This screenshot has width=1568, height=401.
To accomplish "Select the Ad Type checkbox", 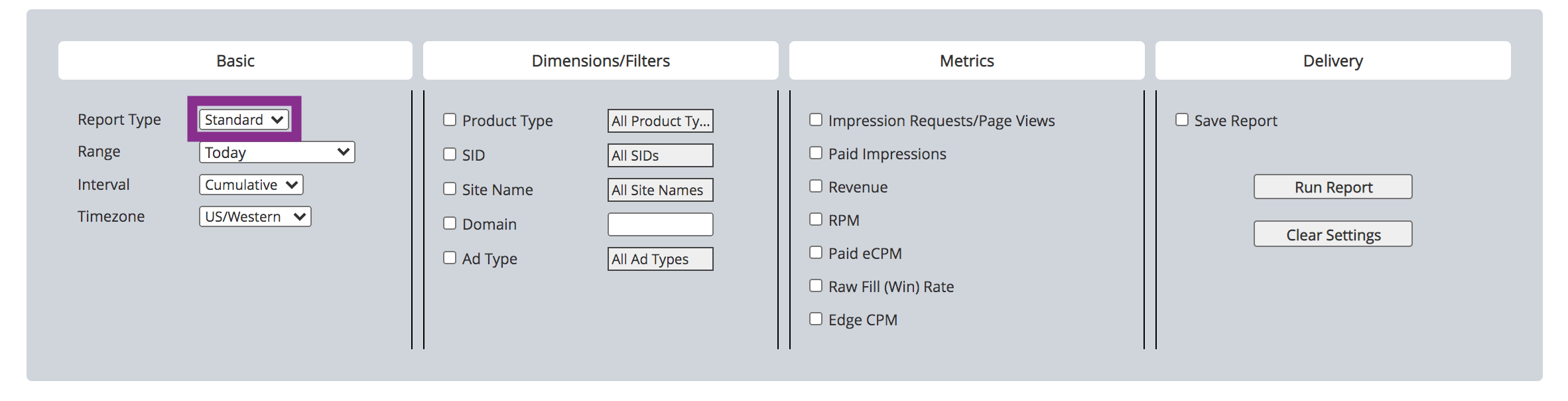I will coord(450,258).
